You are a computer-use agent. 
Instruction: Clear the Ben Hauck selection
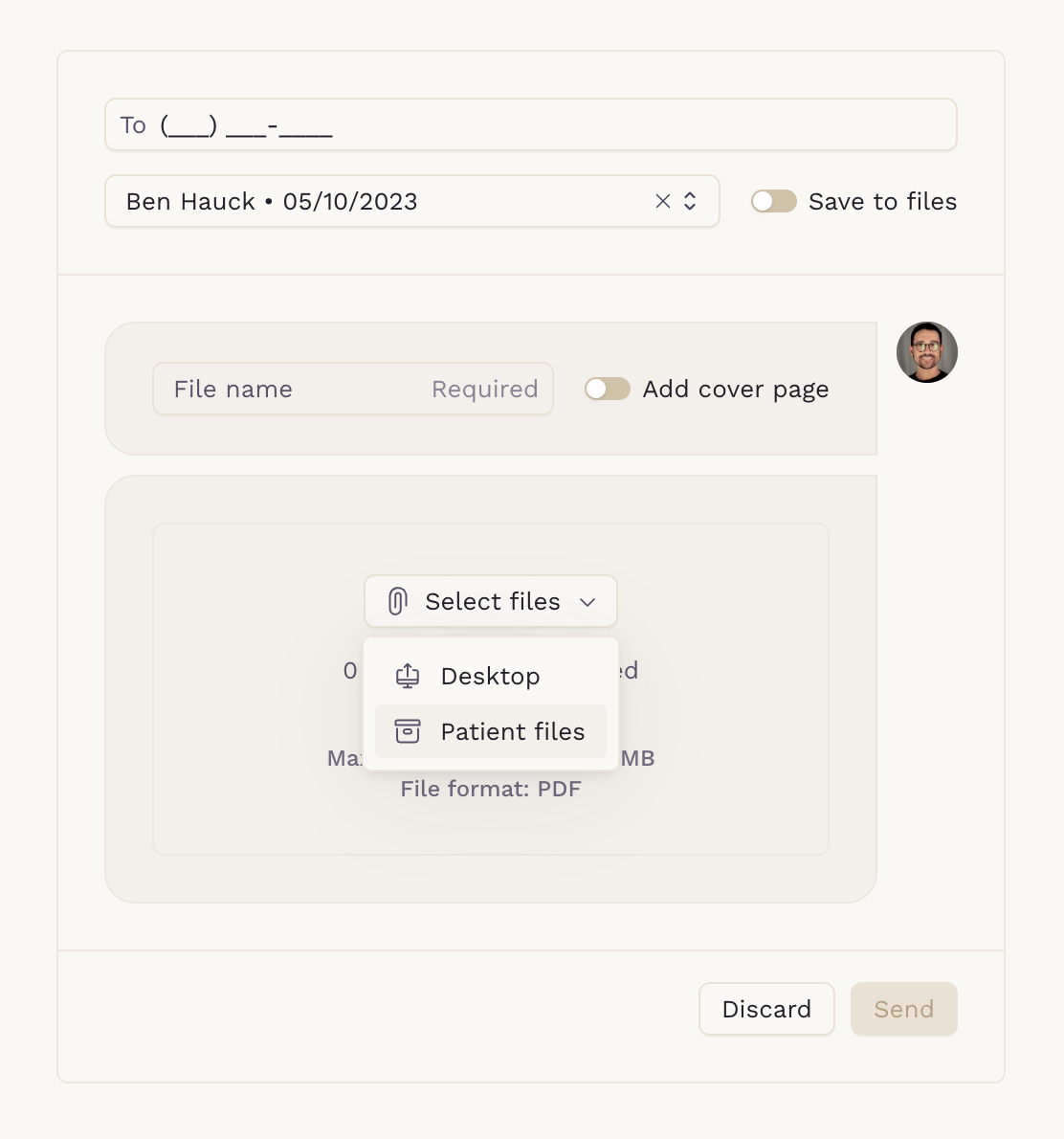click(x=662, y=201)
